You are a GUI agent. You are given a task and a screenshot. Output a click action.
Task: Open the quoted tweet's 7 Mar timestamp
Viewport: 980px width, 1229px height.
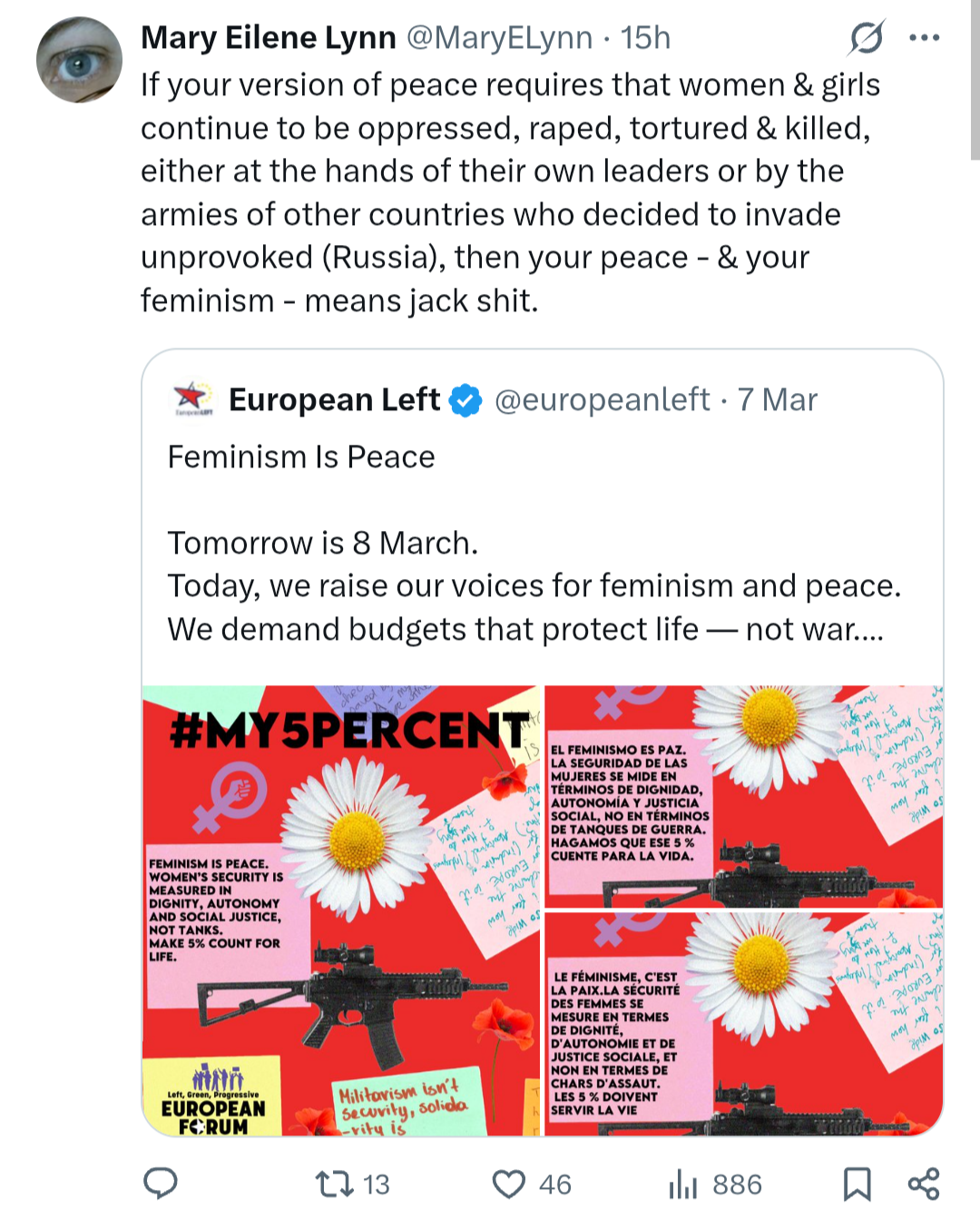[777, 399]
